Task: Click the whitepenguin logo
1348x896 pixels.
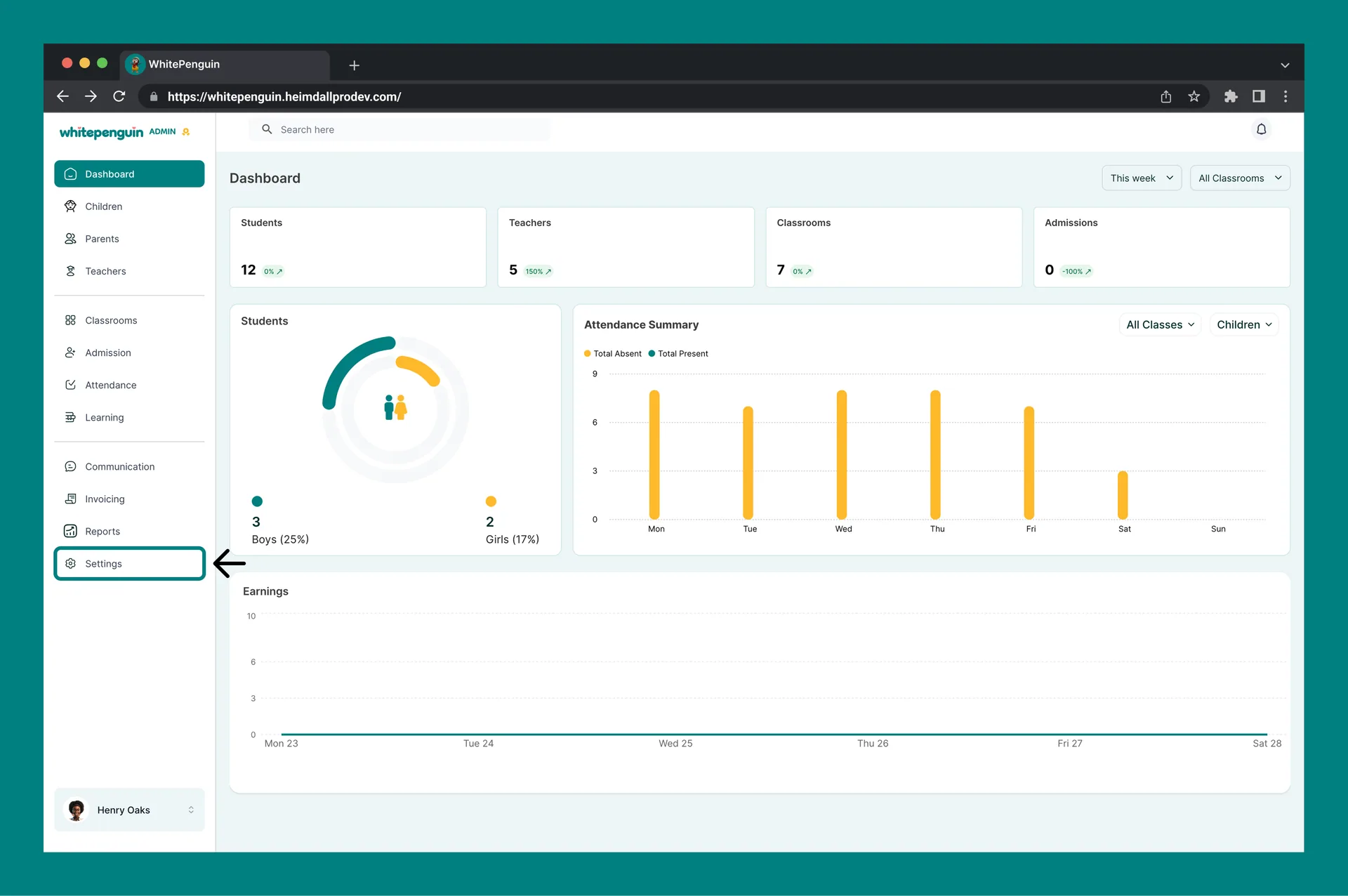Action: coord(101,132)
